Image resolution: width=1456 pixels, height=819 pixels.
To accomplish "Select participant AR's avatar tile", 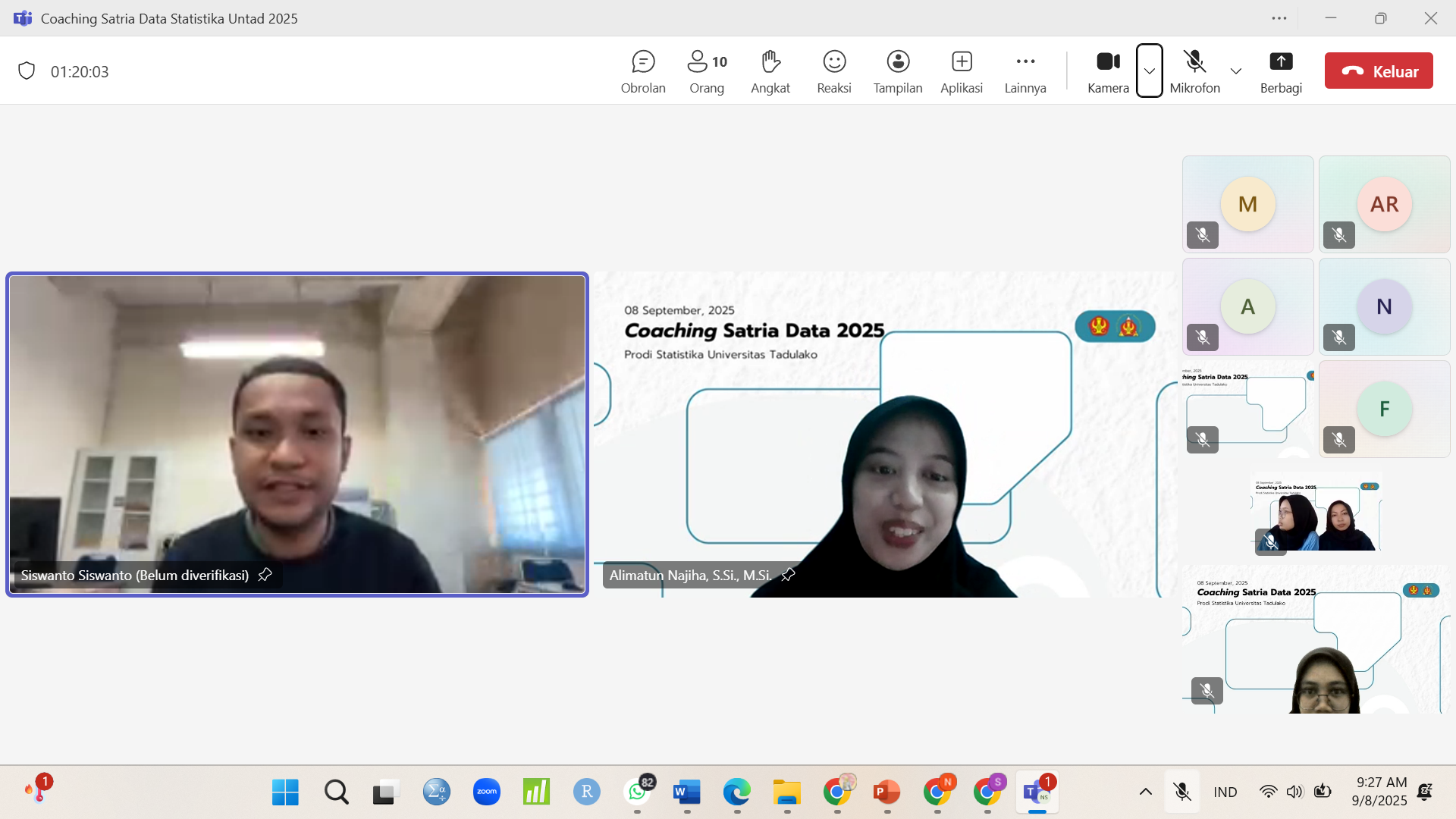I will pyautogui.click(x=1384, y=204).
